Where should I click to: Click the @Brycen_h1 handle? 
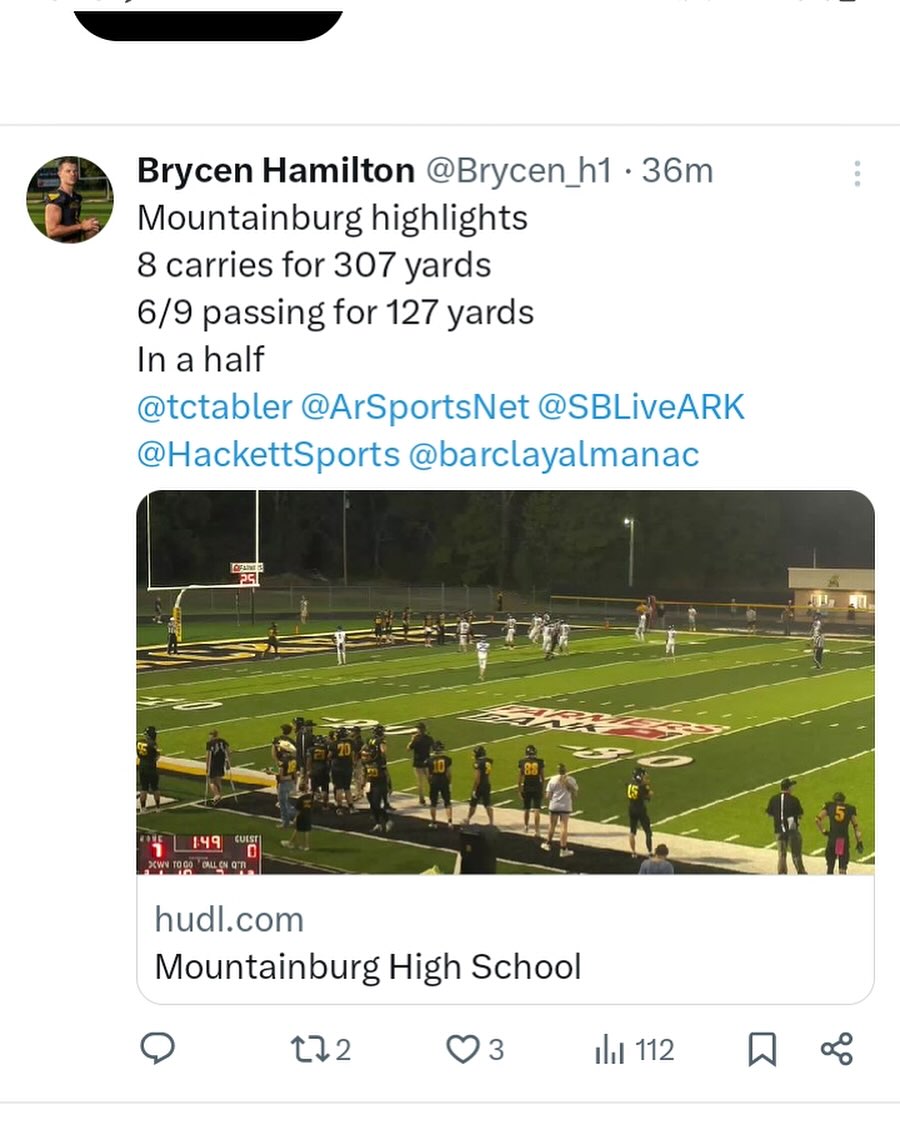518,171
